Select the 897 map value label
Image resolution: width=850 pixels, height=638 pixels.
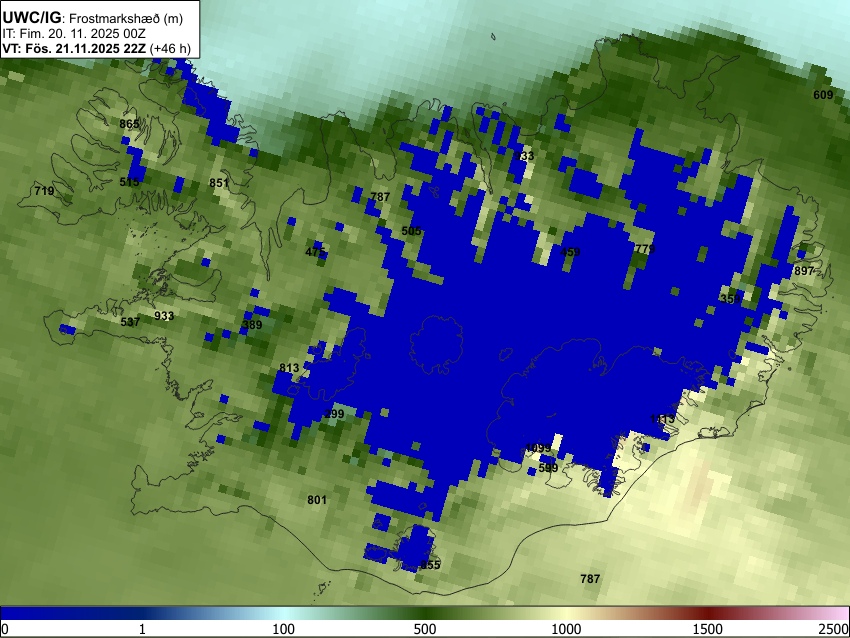(x=804, y=271)
